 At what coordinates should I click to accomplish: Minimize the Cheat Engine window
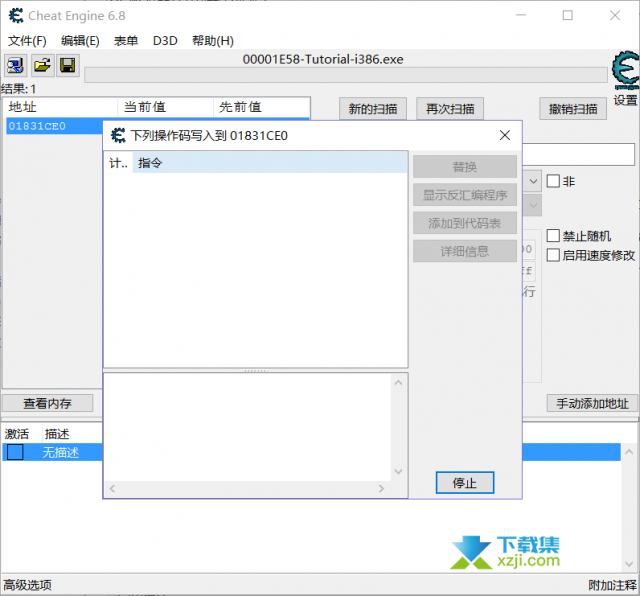(521, 16)
